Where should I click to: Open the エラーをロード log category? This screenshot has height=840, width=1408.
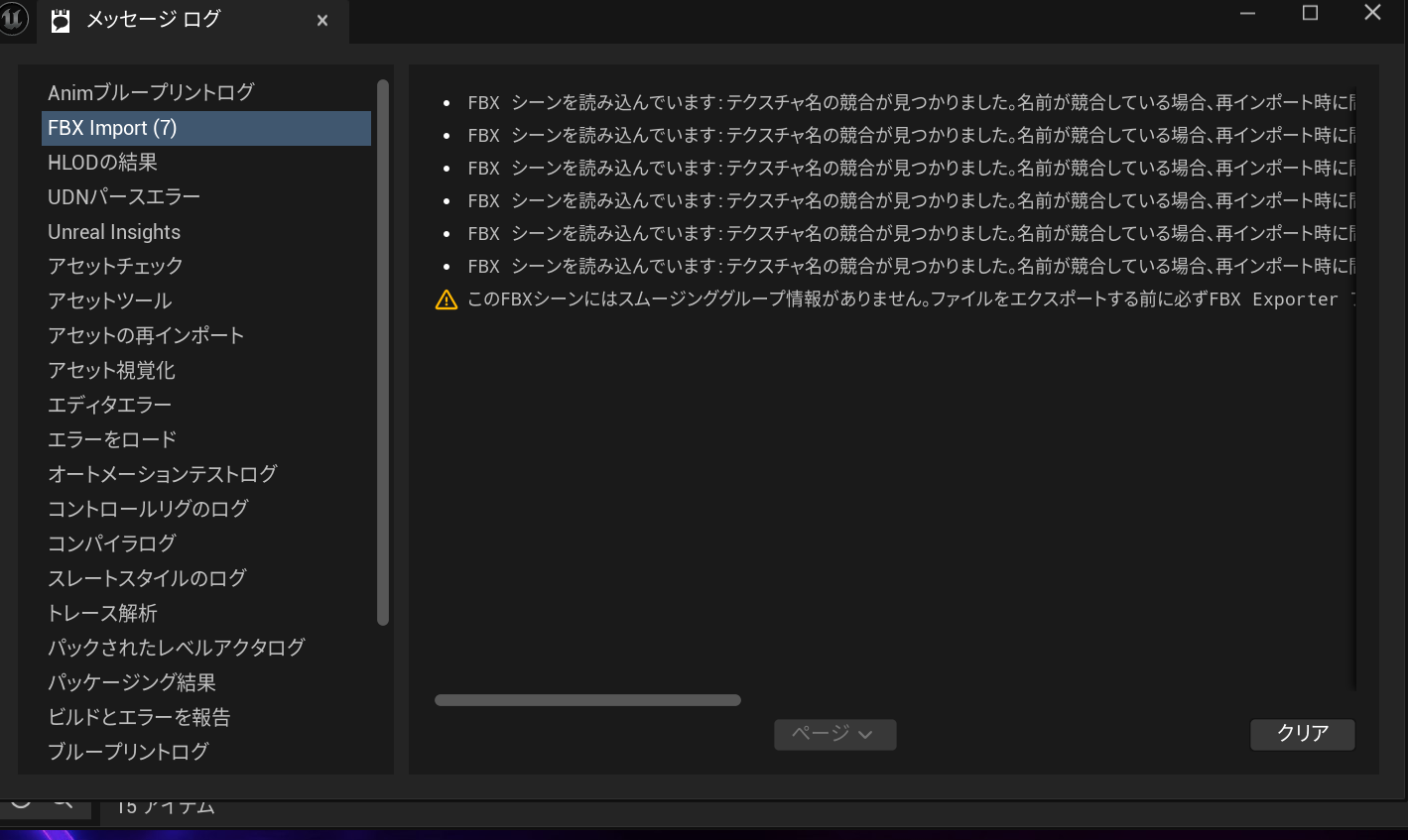coord(206,440)
